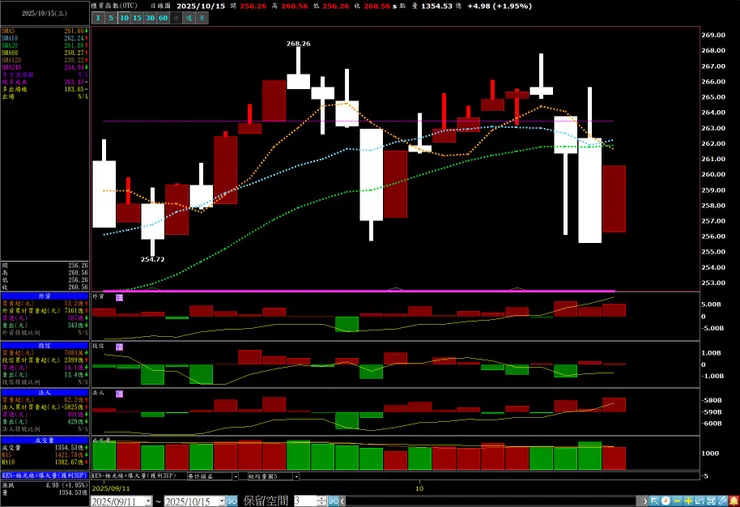740x507 pixels.
Task: Click GO button next to 保留空間 field
Action: 333,501
